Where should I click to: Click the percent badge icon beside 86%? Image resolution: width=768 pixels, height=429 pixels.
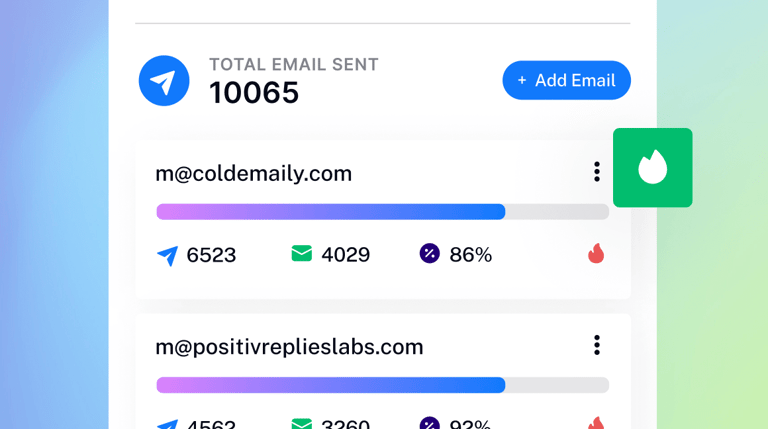point(430,253)
